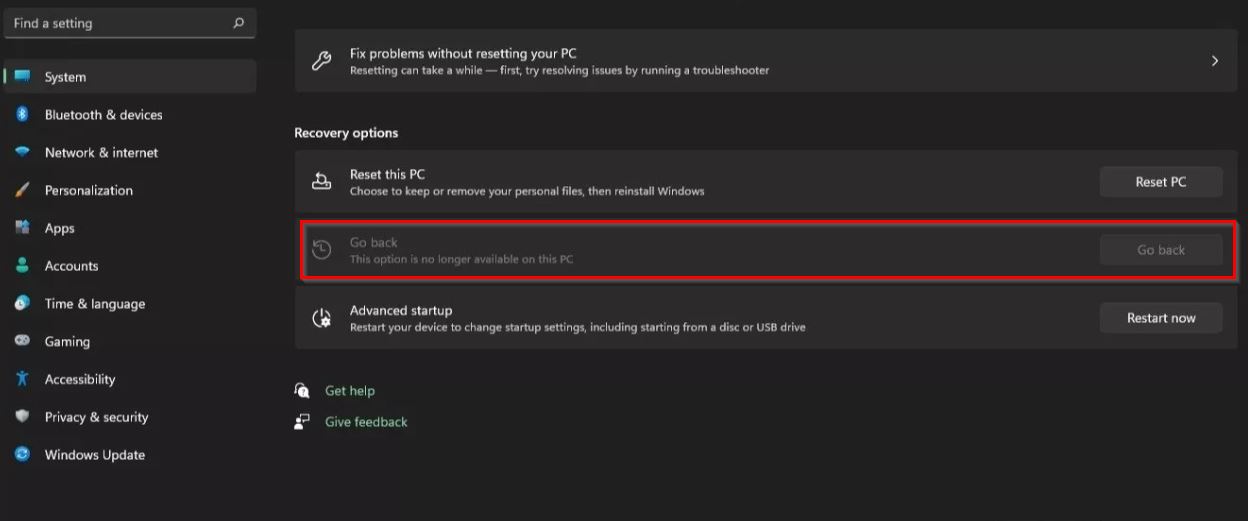Click the Privacy & security shield icon
The image size is (1248, 521).
(22, 417)
